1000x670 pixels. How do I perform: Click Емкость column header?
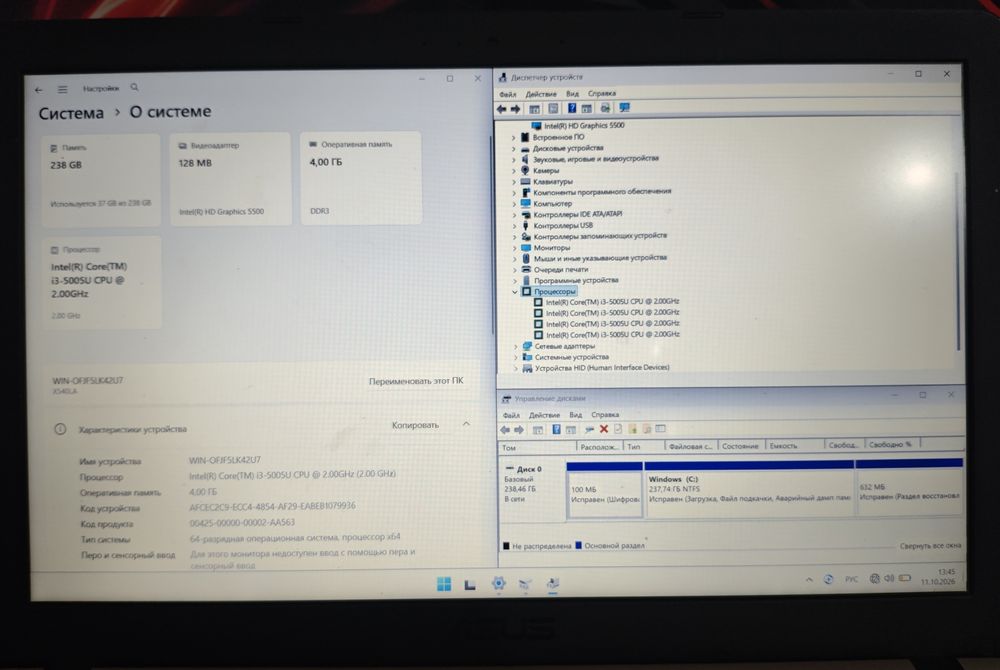coord(794,446)
